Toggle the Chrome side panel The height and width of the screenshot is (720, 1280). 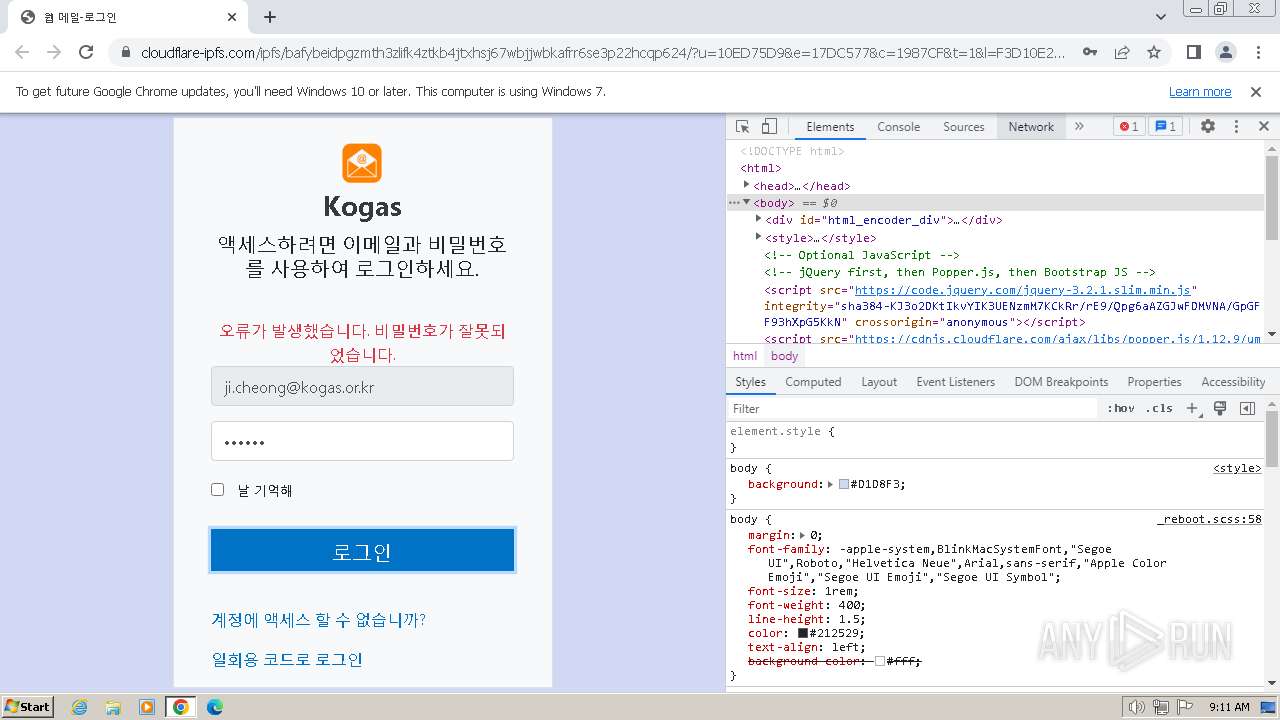click(1193, 52)
